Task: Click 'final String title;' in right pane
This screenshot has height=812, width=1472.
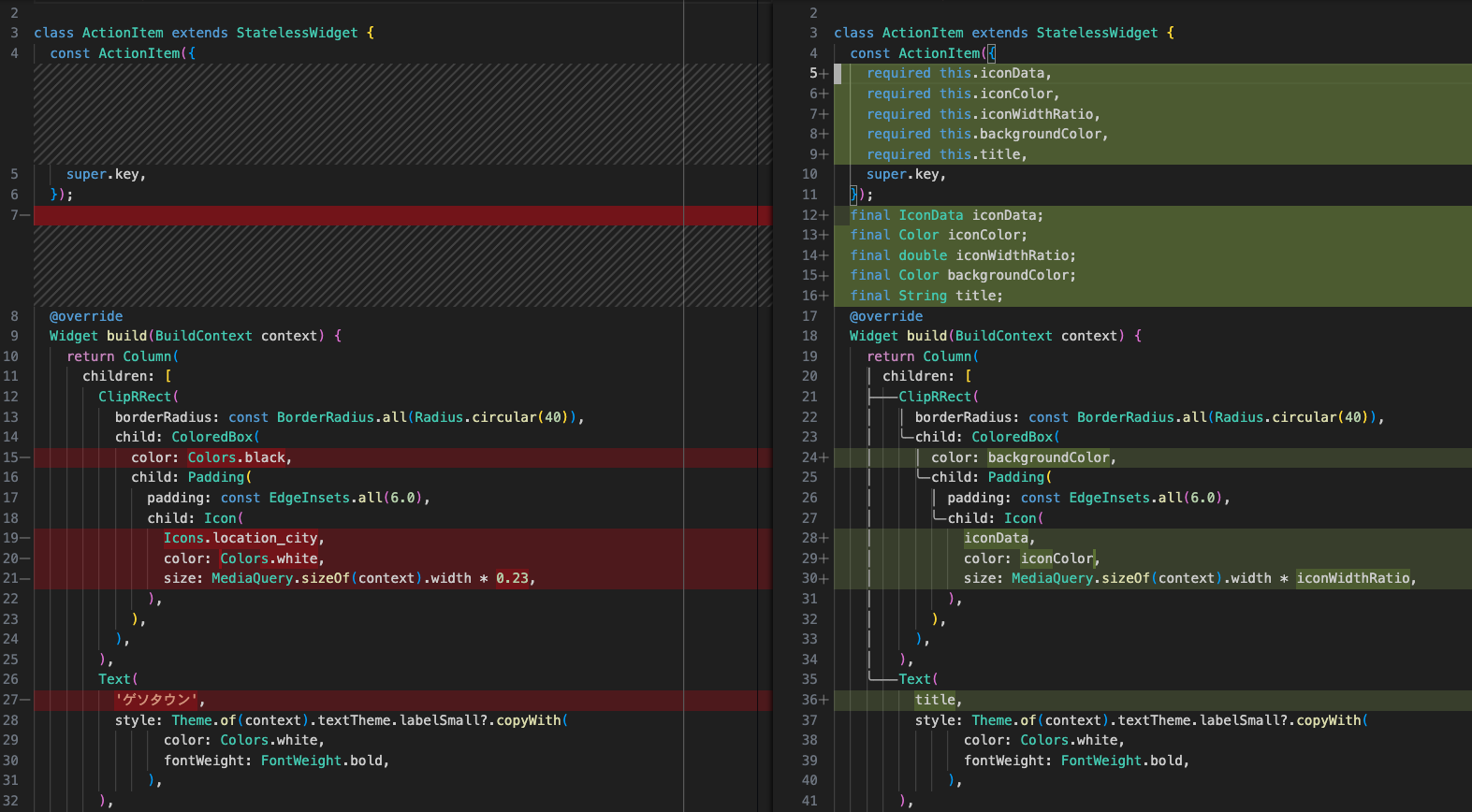Action: coord(925,296)
